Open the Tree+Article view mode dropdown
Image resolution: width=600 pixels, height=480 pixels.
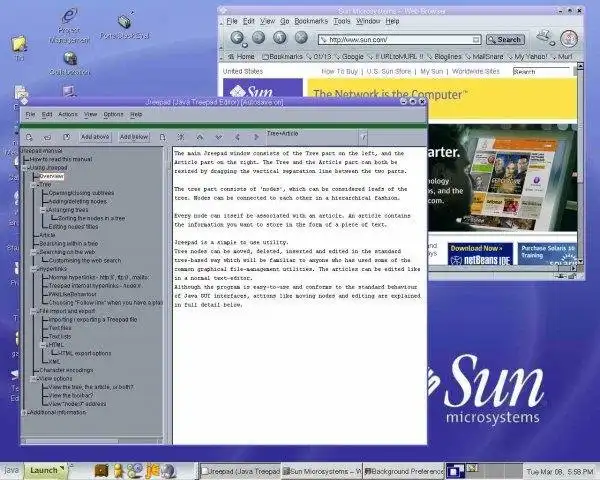[x=364, y=137]
